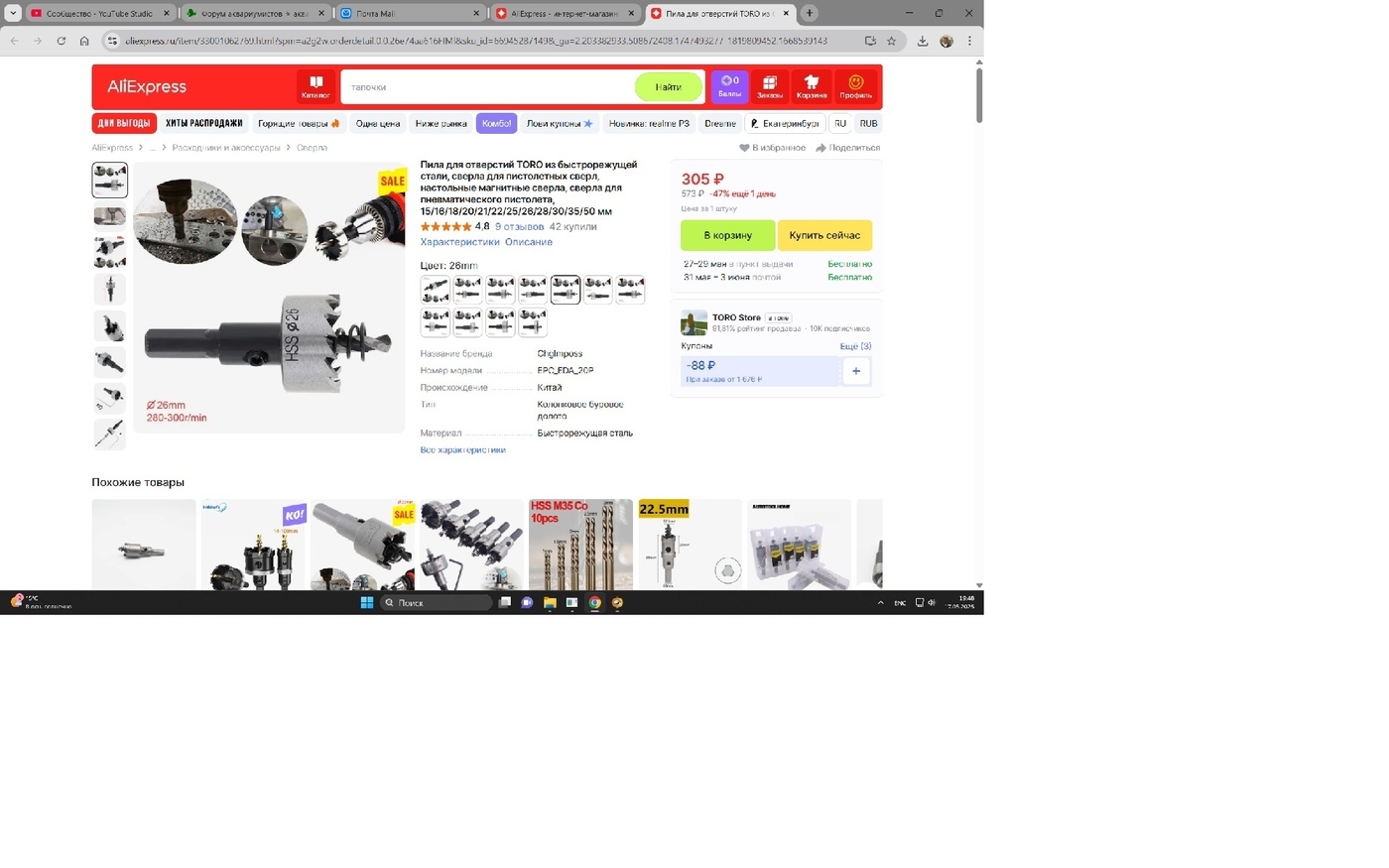
Task: Select the last variant swatch in second row
Action: (x=533, y=323)
